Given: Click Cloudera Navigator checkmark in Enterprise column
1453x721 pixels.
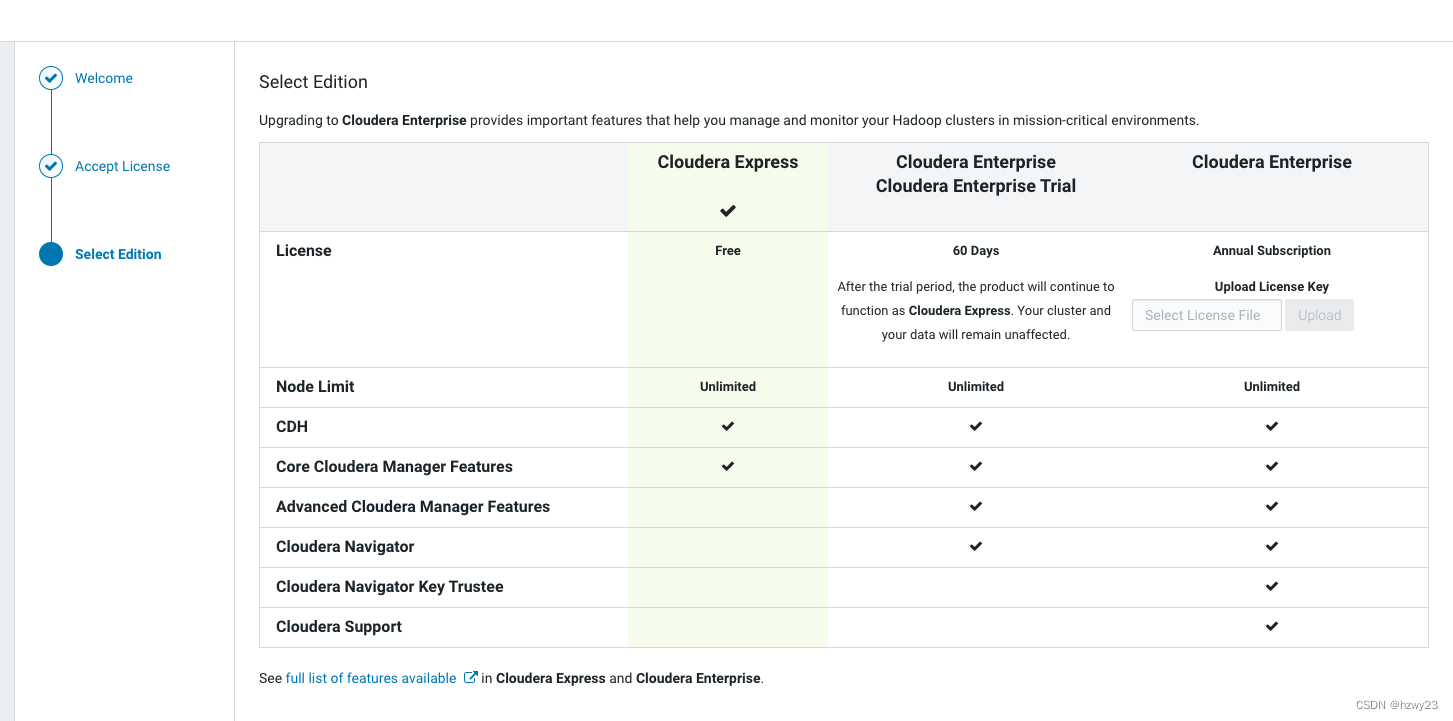Looking at the screenshot, I should (x=1272, y=546).
